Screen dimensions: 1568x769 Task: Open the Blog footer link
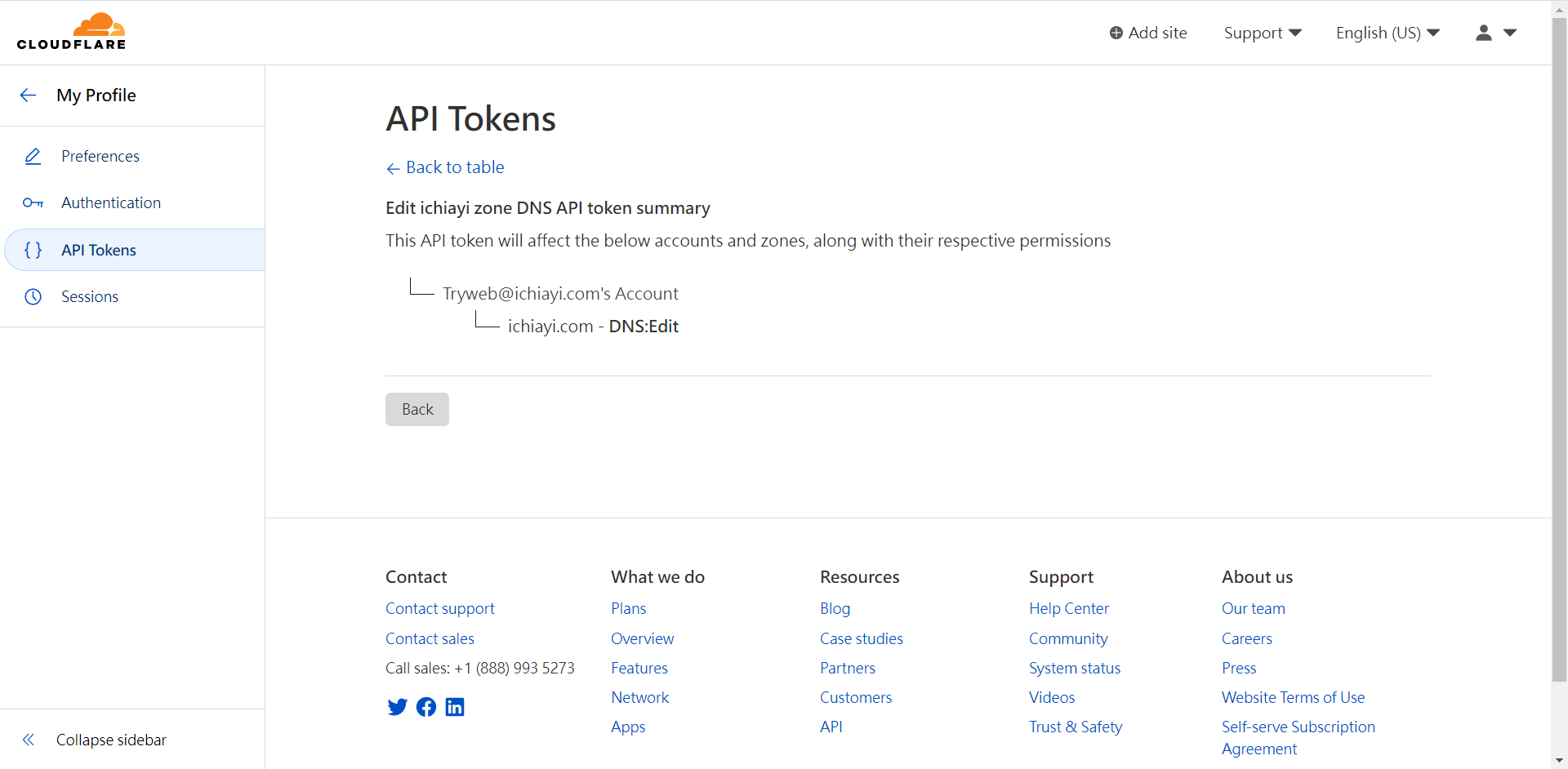[835, 608]
